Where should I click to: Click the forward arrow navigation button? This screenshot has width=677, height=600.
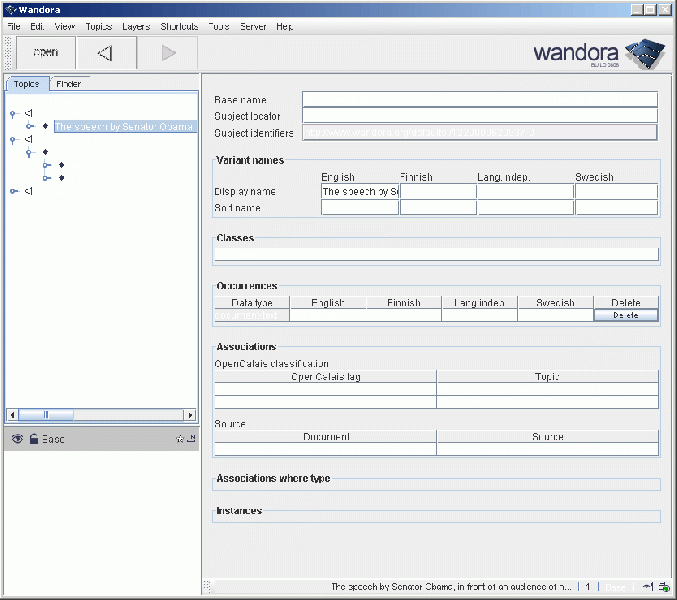pos(168,53)
